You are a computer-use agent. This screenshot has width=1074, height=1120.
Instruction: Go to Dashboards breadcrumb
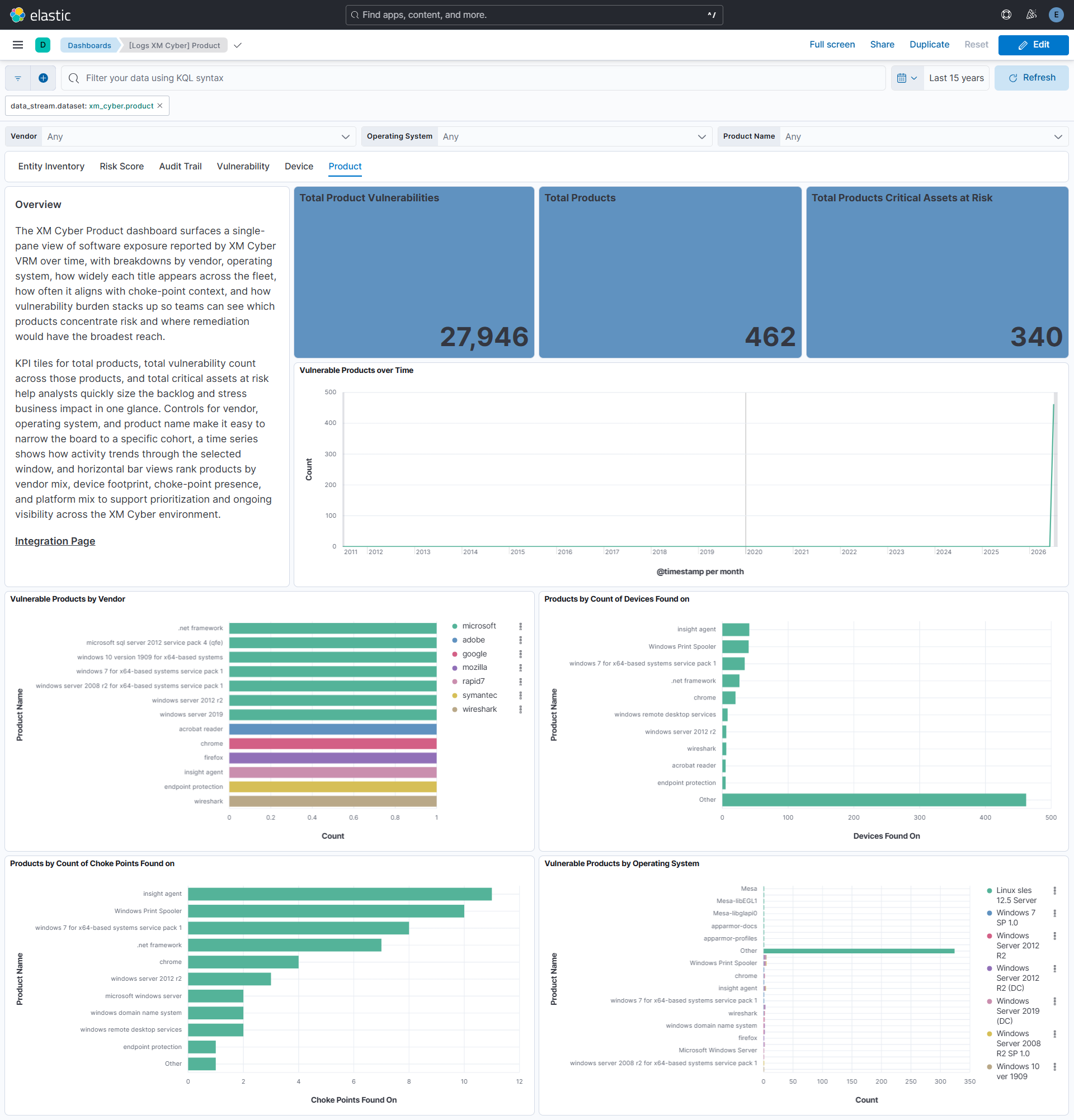[x=89, y=46]
